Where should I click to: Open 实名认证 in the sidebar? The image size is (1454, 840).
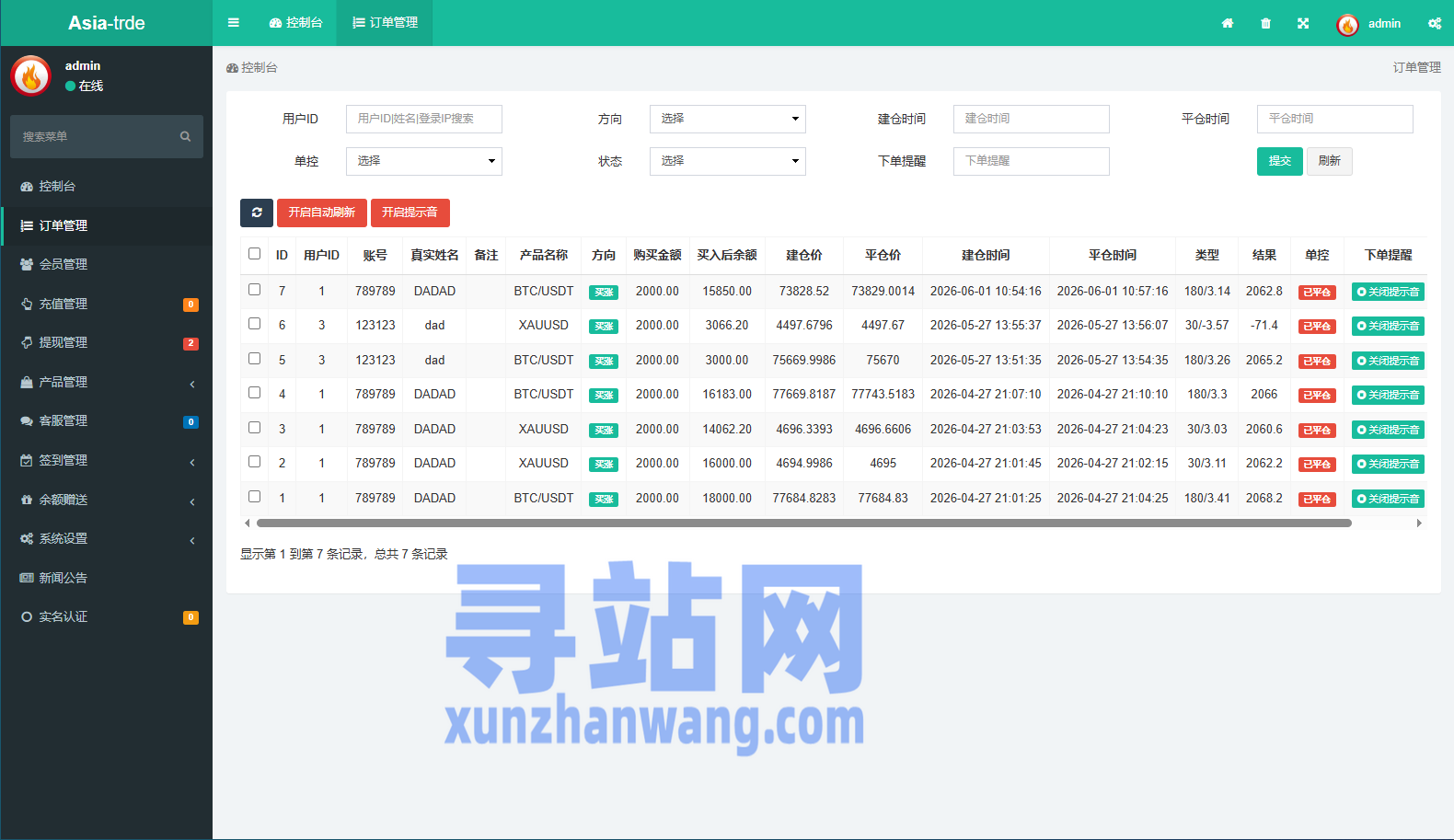pos(107,616)
